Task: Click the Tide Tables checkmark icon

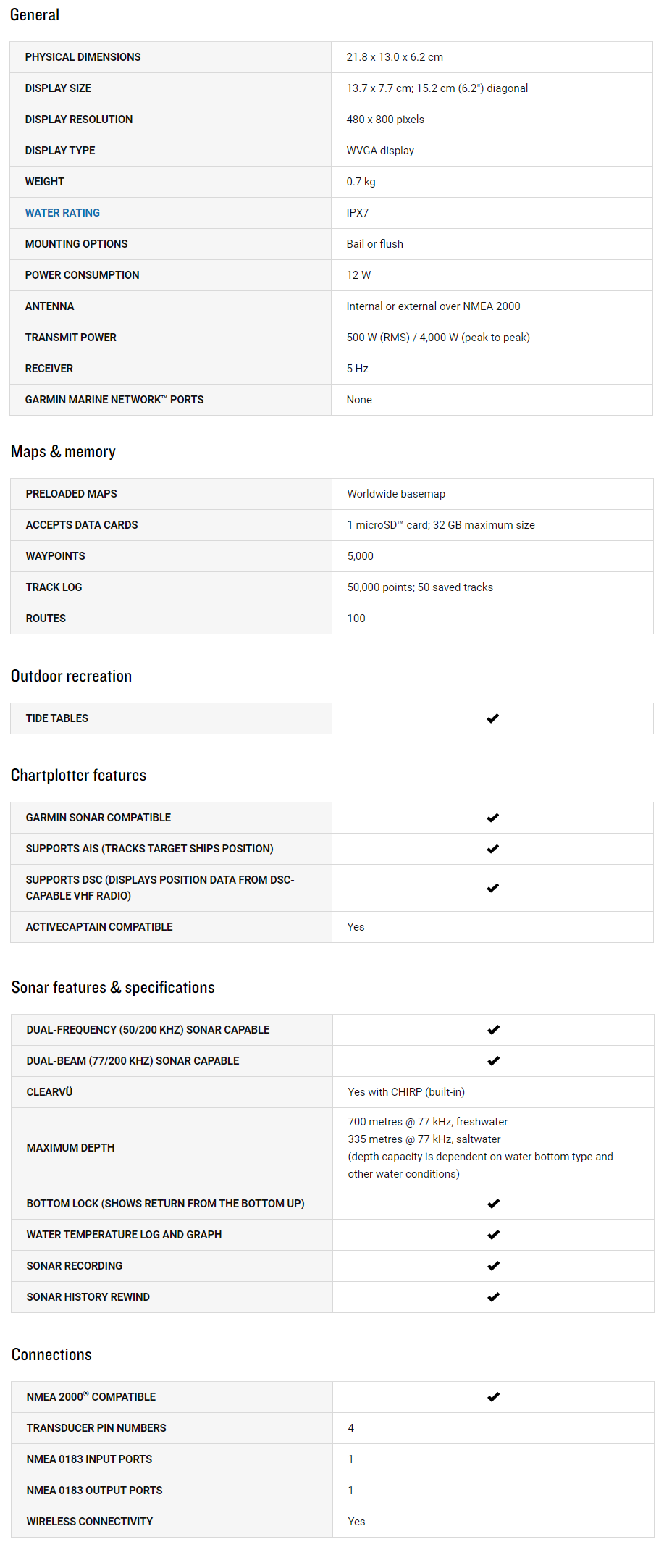Action: pyautogui.click(x=493, y=718)
